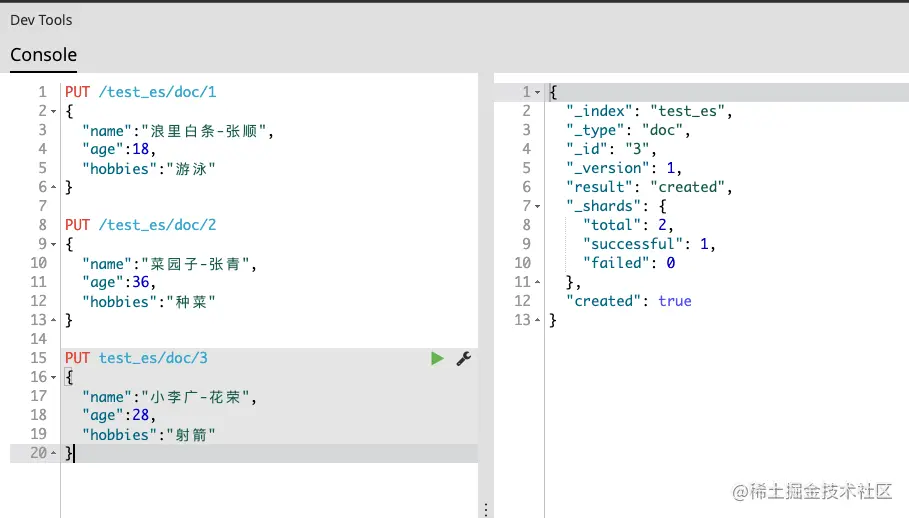
Task: Collapse the request block at line 2
Action: [x=53, y=111]
